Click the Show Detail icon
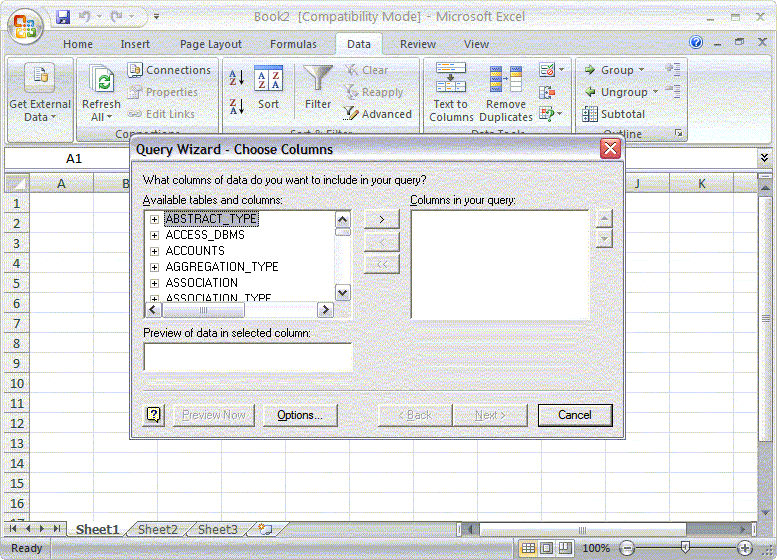The height and width of the screenshot is (560, 777). point(673,69)
